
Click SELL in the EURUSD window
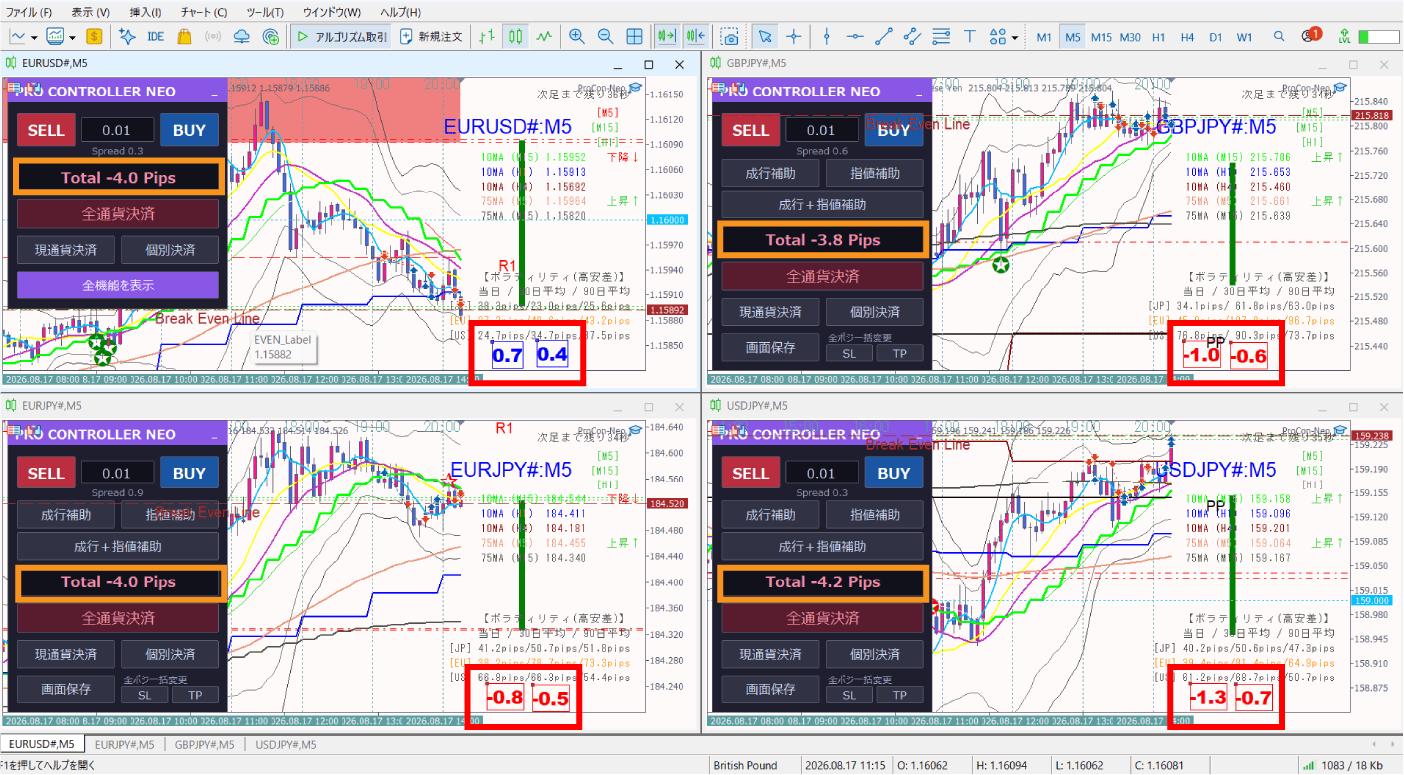46,130
